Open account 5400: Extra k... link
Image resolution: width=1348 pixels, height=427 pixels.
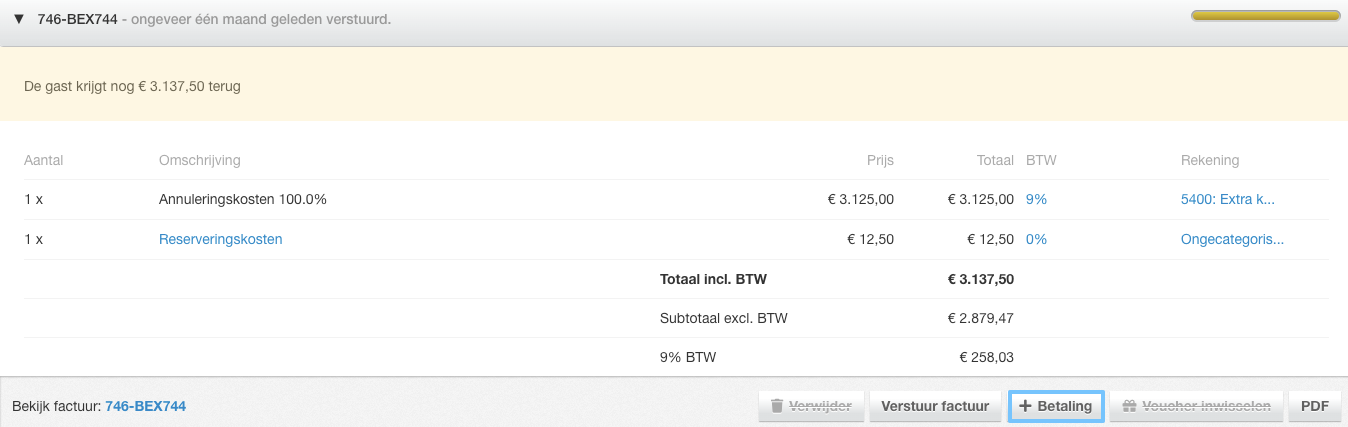tap(1227, 199)
